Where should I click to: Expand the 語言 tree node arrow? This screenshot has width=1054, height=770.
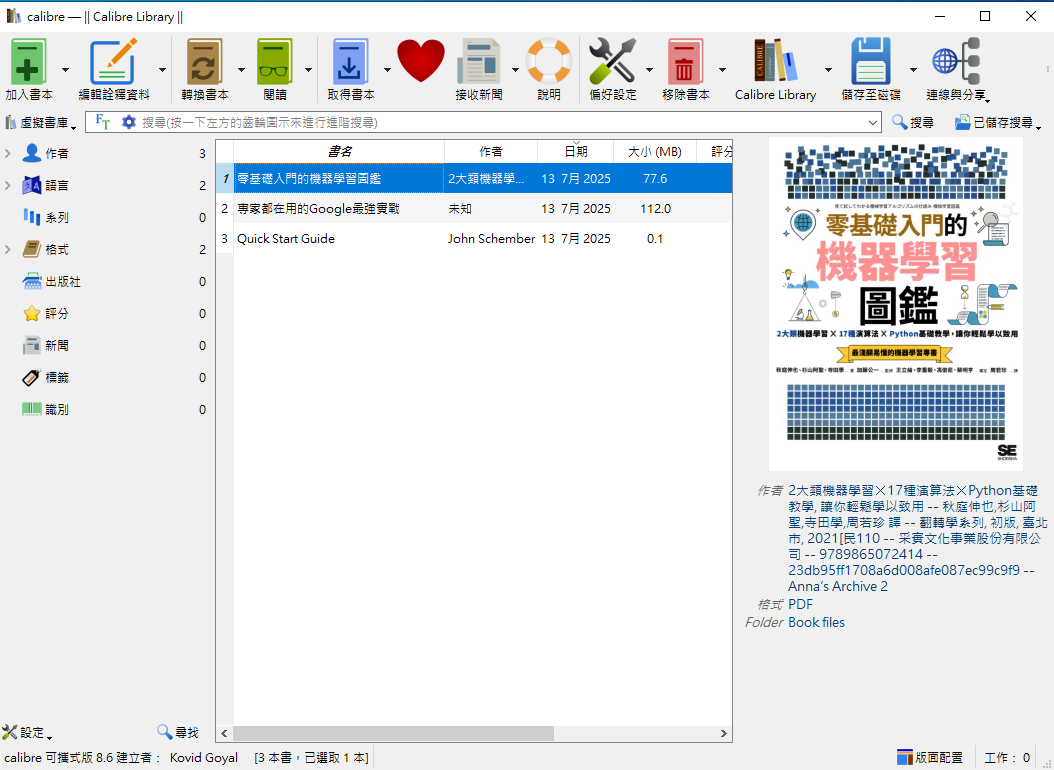(x=8, y=185)
